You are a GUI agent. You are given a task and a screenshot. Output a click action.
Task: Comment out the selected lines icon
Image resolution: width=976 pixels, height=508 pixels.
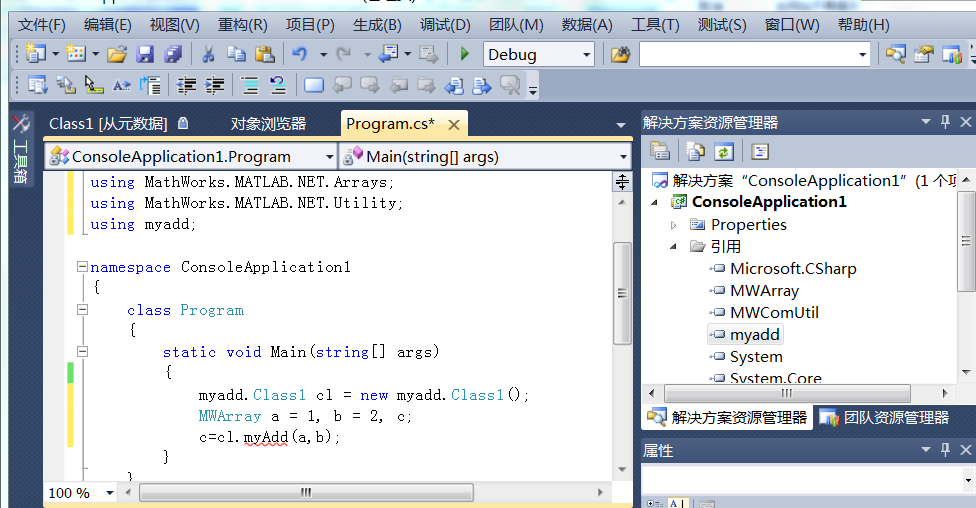click(x=250, y=85)
